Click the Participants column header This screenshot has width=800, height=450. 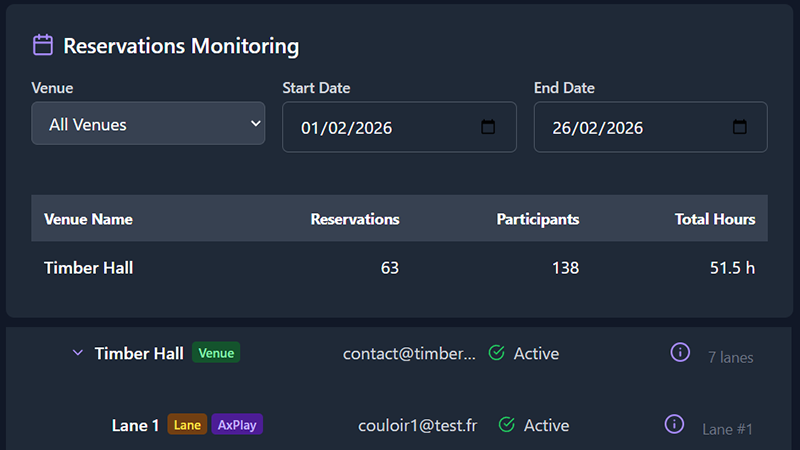[537, 219]
